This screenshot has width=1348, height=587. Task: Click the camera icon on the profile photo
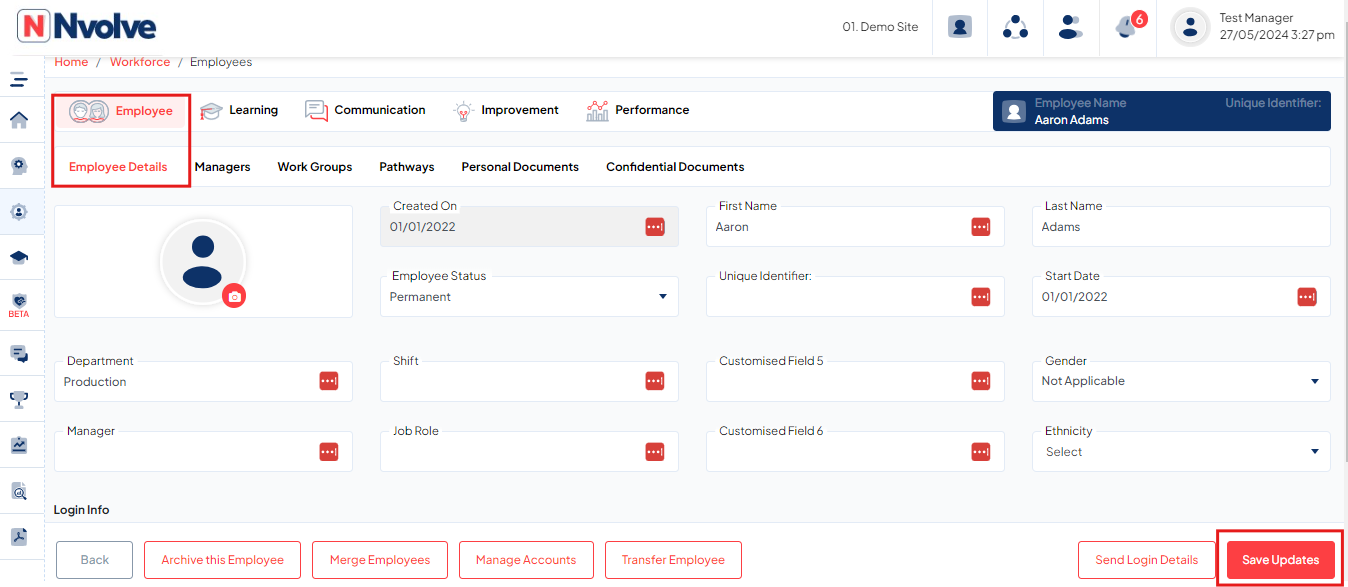tap(234, 295)
